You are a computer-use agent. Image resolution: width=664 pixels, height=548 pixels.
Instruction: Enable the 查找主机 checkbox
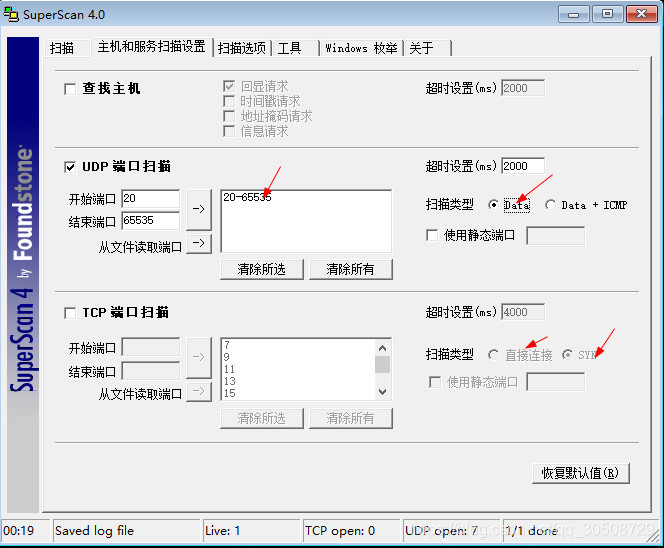tap(70, 89)
